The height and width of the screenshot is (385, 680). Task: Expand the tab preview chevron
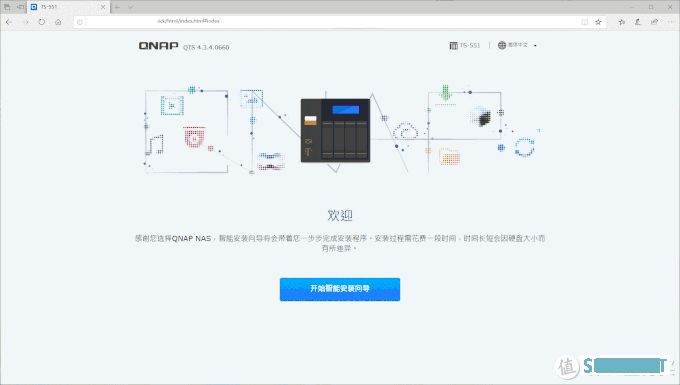click(130, 7)
